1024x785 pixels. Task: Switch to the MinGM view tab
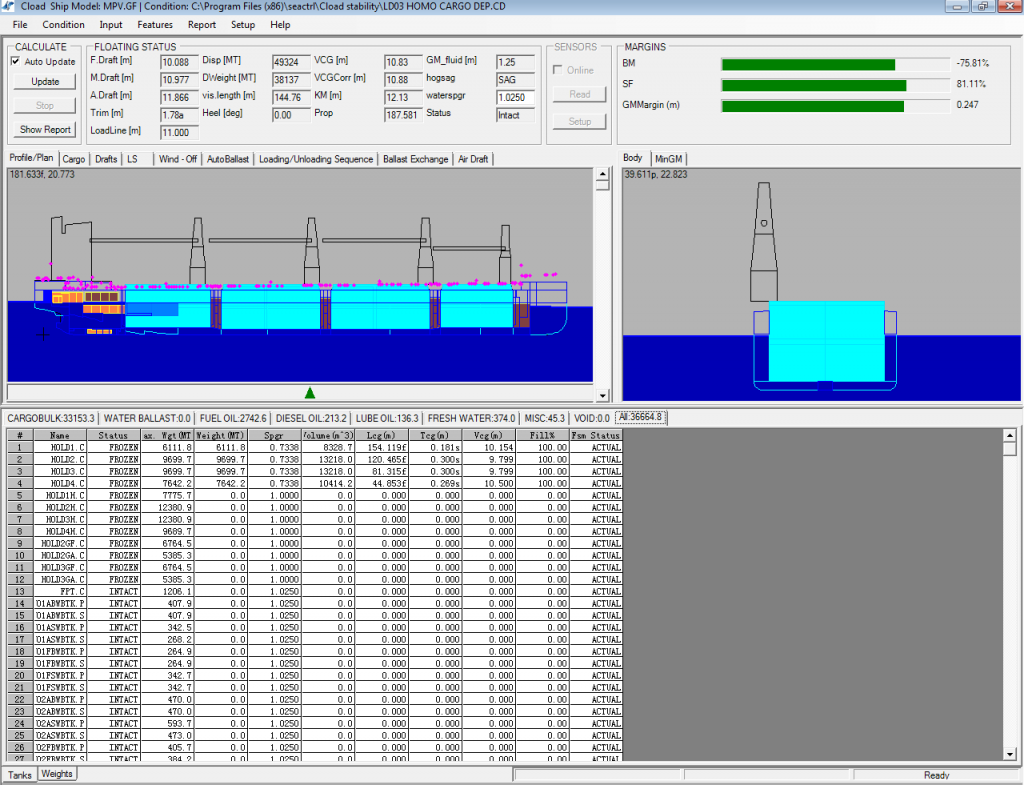point(668,158)
